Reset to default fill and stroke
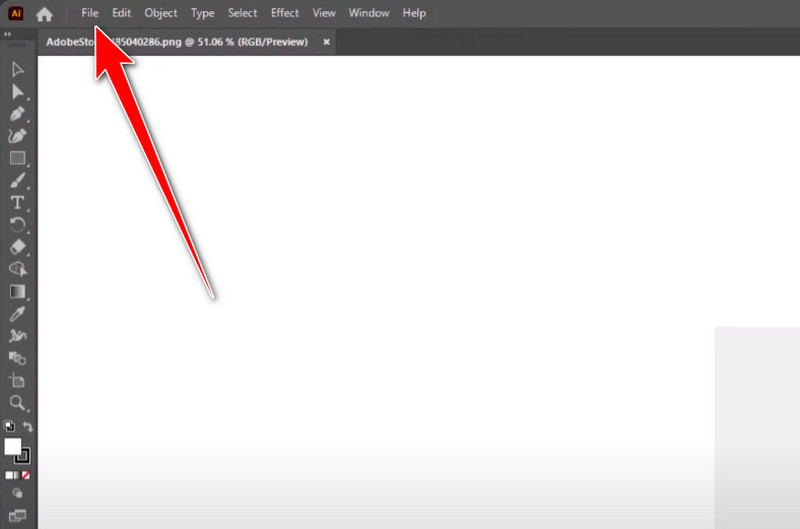Screen dimensions: 800x529 [9, 427]
